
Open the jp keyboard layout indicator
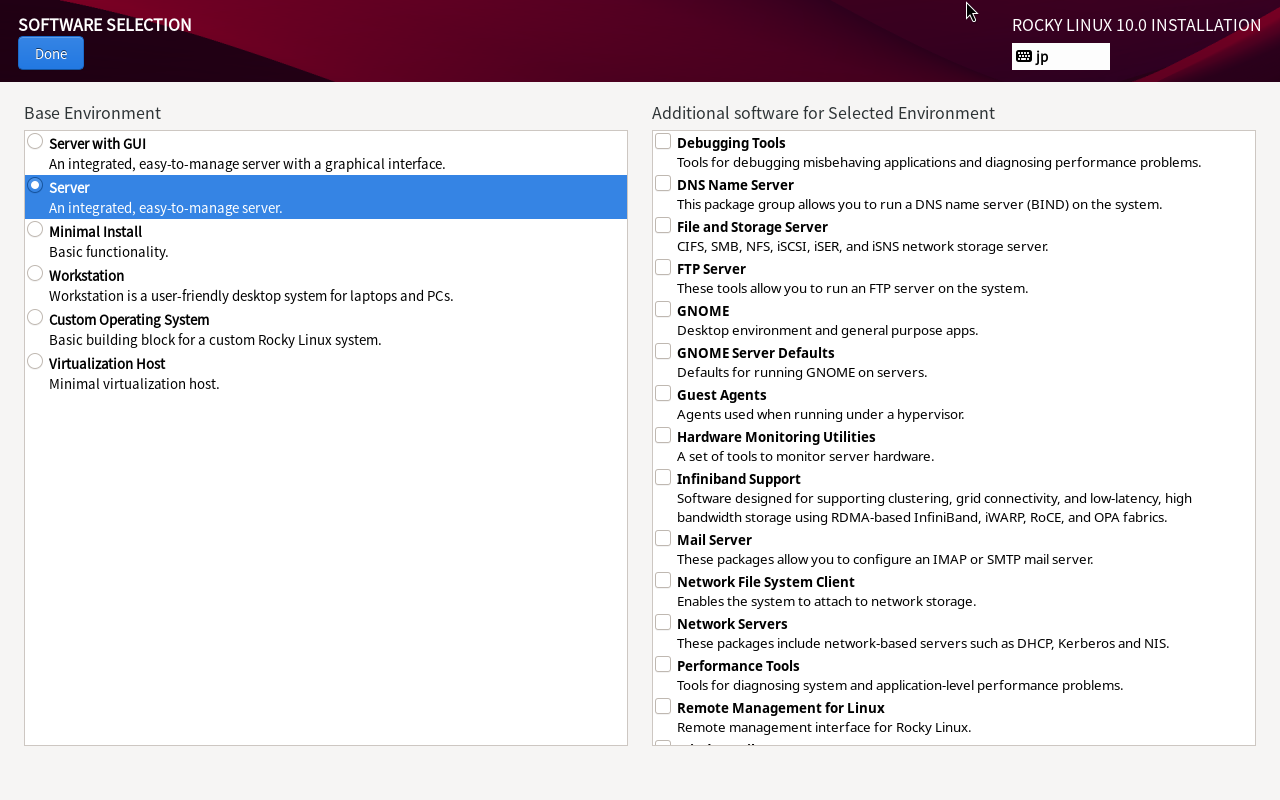click(x=1061, y=56)
